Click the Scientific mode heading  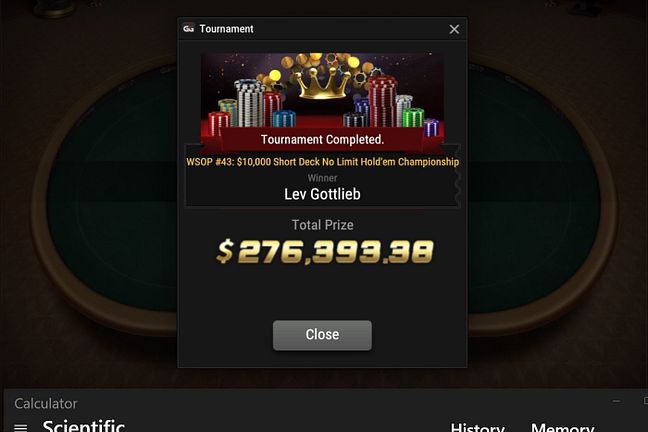pos(84,426)
